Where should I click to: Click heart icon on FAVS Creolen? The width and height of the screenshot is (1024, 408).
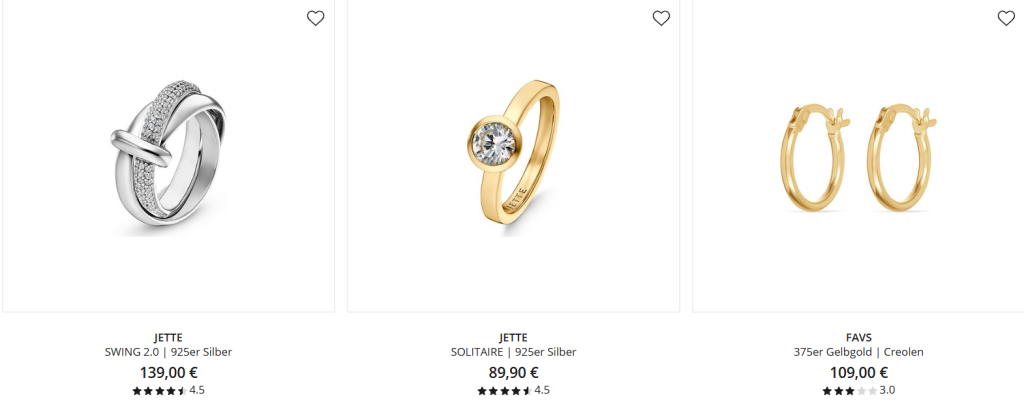1006,18
